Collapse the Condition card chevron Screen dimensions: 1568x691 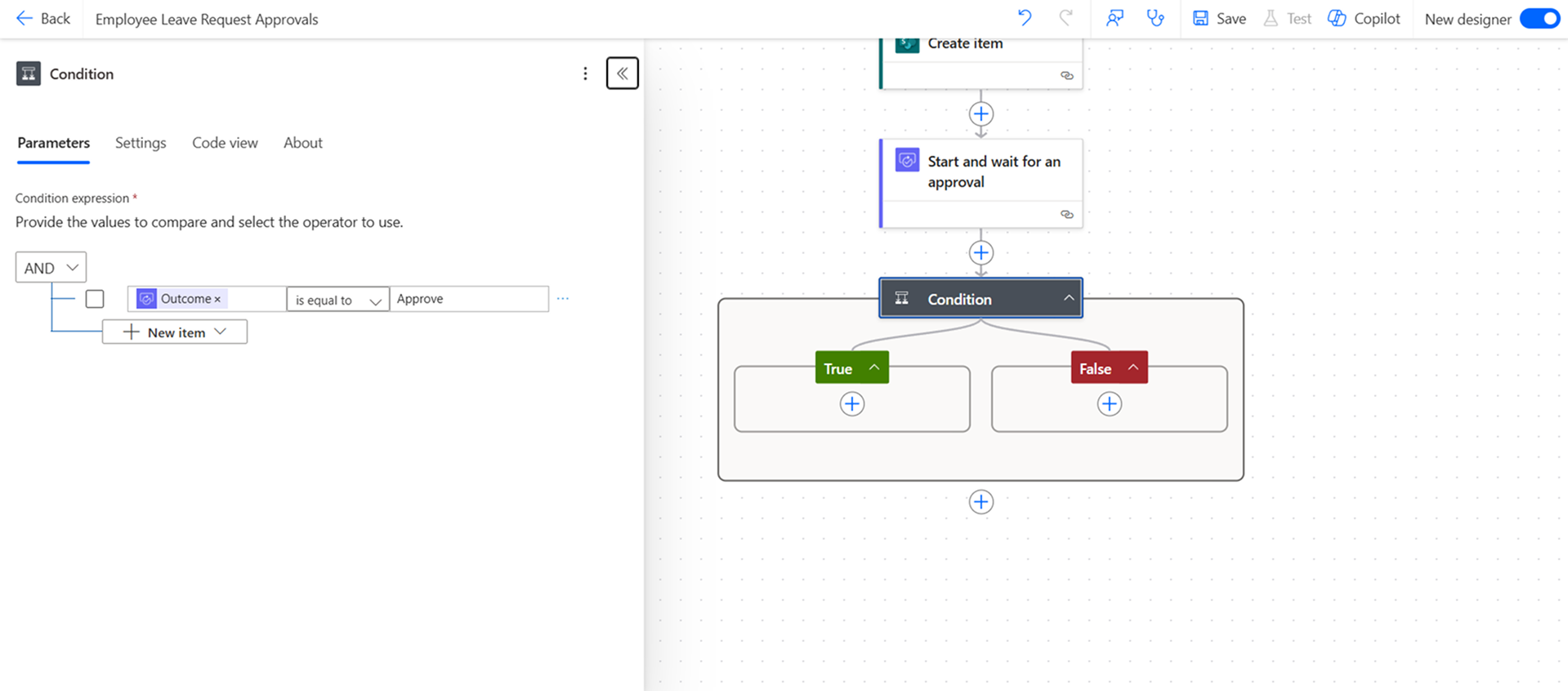pyautogui.click(x=1068, y=299)
